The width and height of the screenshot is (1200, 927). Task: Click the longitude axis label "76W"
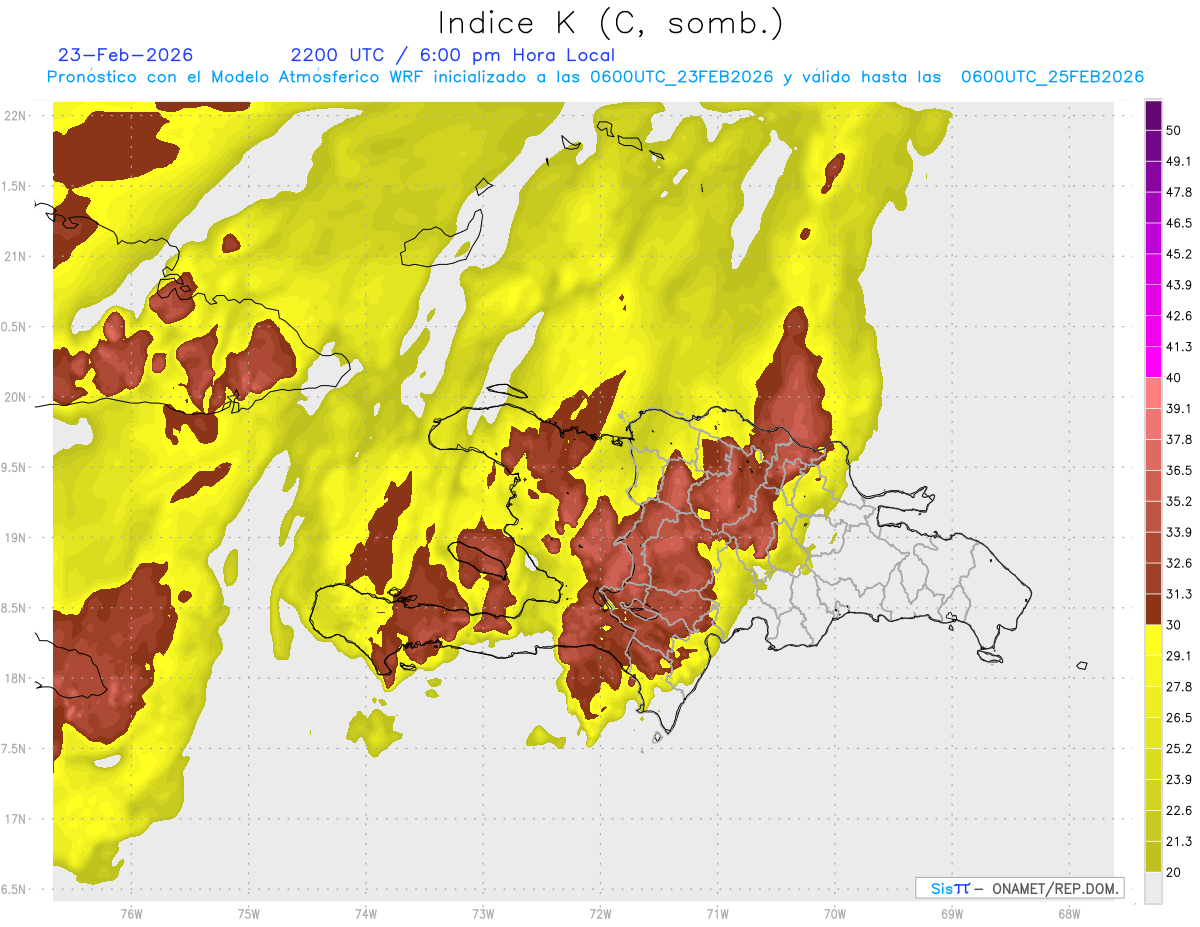[x=131, y=913]
